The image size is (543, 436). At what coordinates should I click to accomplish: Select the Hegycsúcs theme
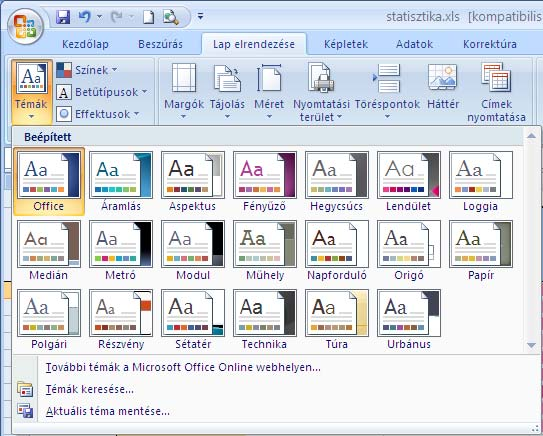(337, 182)
